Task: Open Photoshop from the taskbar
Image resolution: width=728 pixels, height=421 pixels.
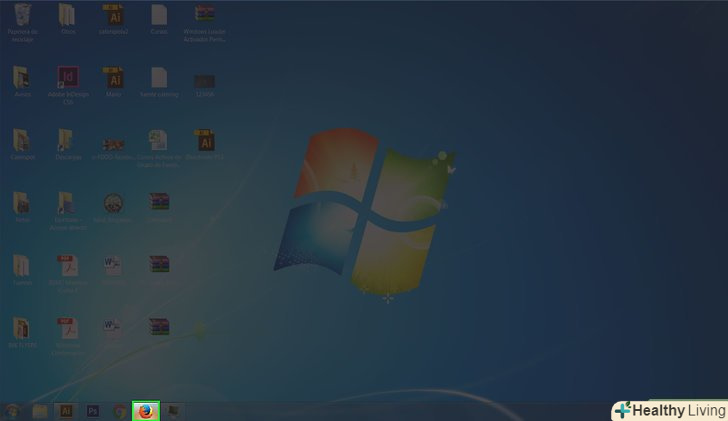Action: [93, 411]
